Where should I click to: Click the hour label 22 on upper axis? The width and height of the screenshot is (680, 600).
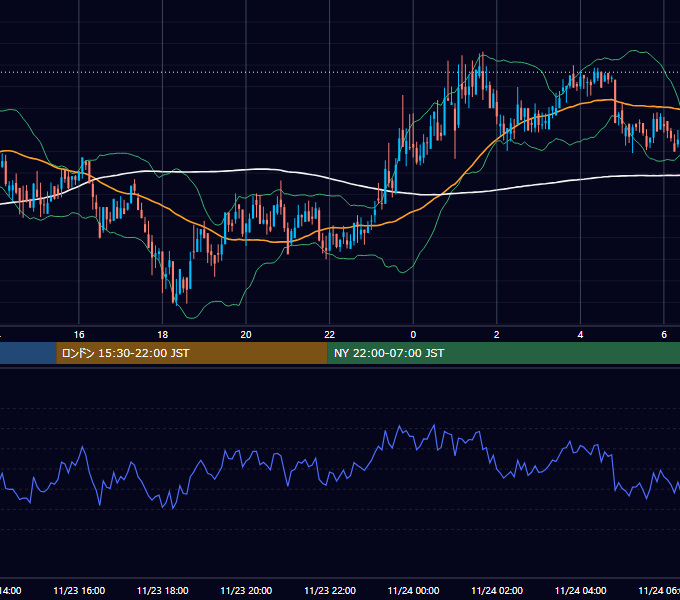point(330,335)
